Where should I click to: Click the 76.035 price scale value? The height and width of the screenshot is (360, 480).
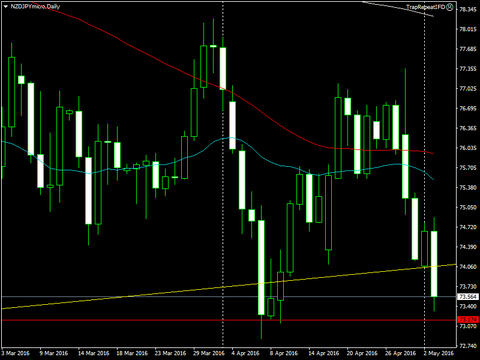pyautogui.click(x=468, y=148)
